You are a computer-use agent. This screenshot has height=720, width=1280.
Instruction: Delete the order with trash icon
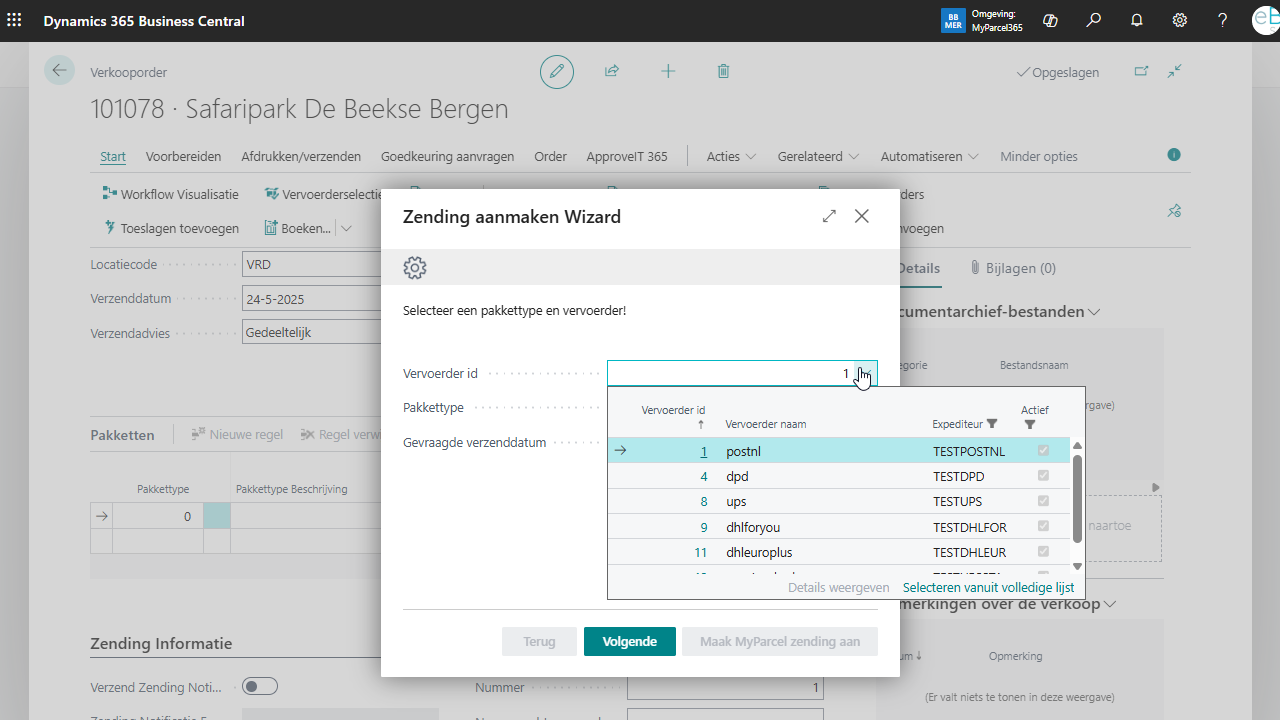[x=723, y=71]
